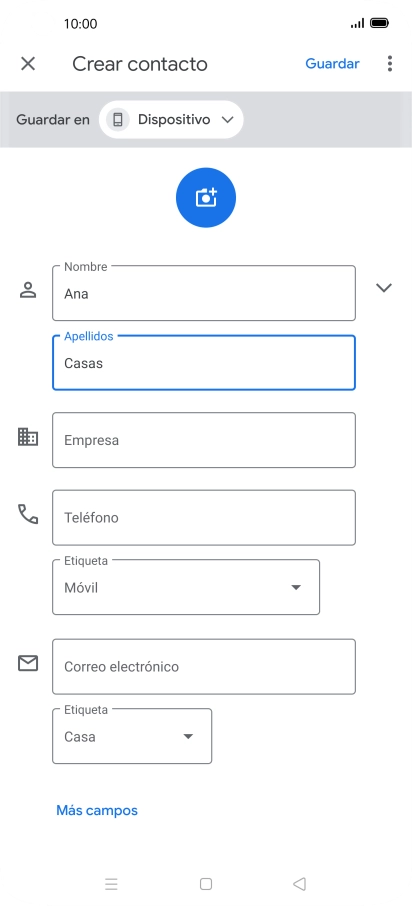This screenshot has height=906, width=412.
Task: Focus the Nombre field containing Ana
Action: pyautogui.click(x=204, y=293)
